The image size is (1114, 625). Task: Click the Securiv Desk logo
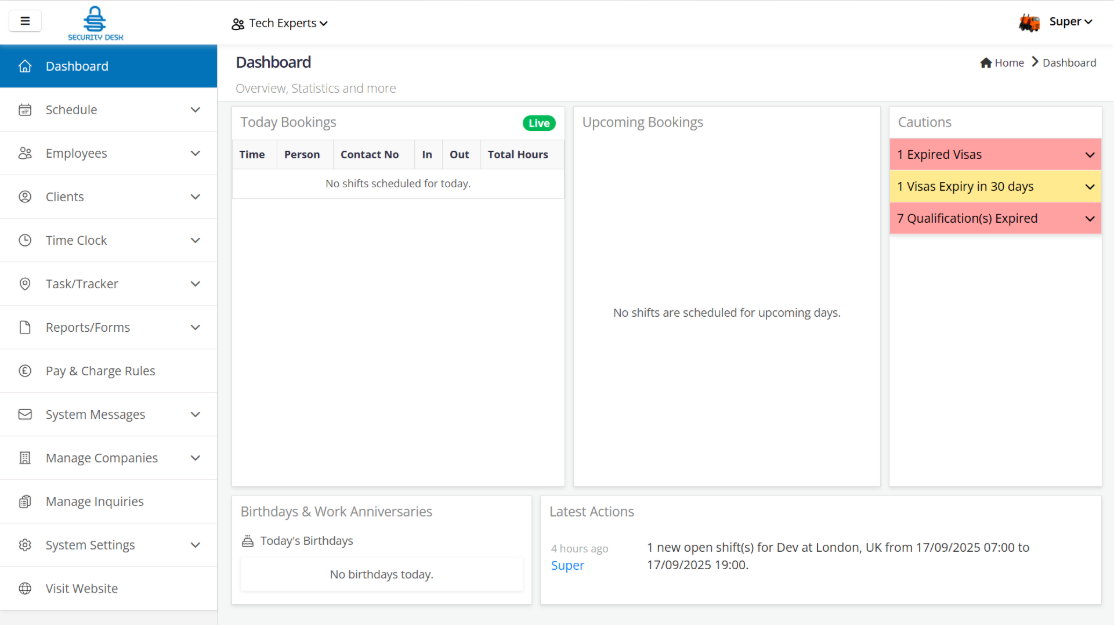click(95, 22)
